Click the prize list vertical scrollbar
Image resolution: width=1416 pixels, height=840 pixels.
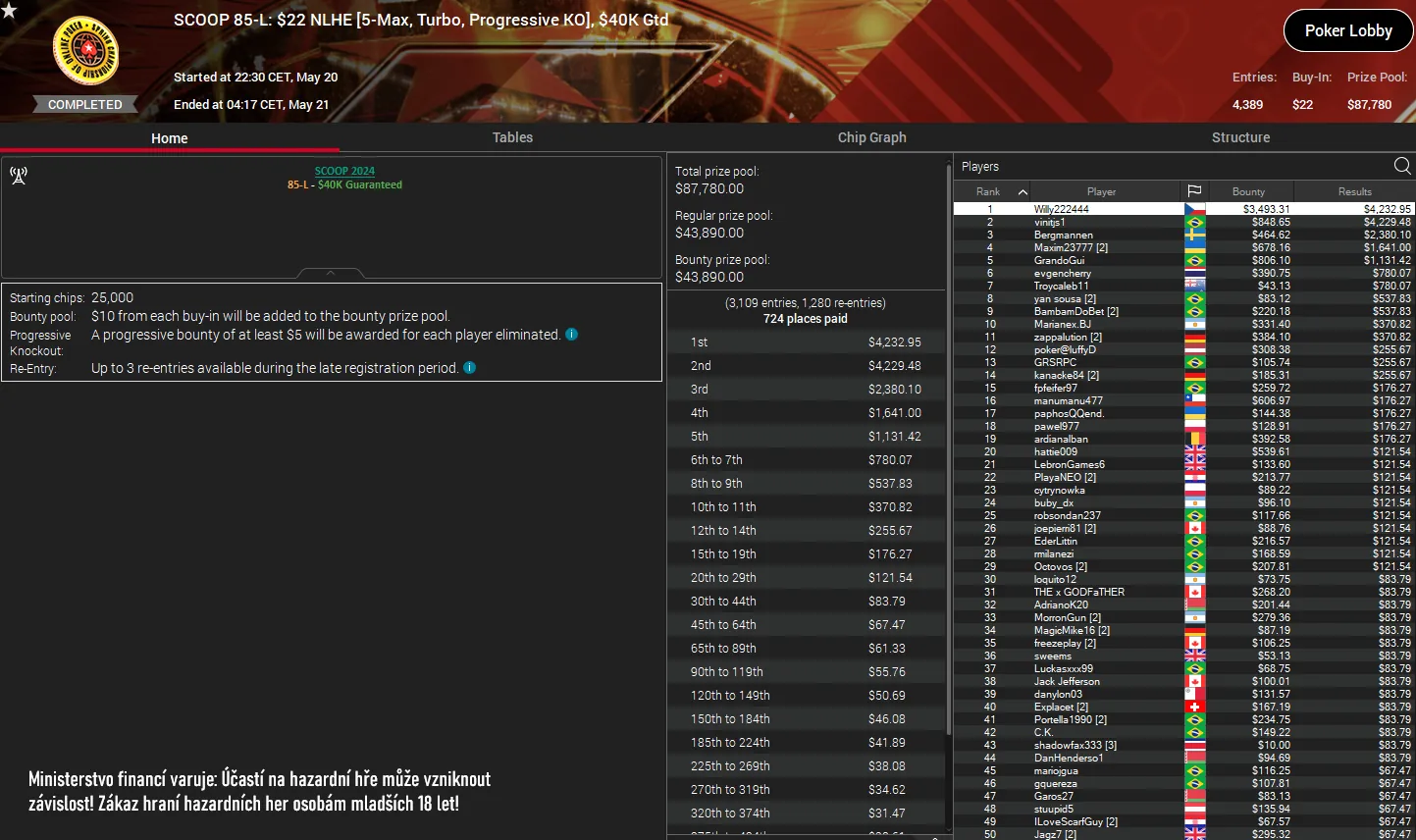pyautogui.click(x=948, y=451)
